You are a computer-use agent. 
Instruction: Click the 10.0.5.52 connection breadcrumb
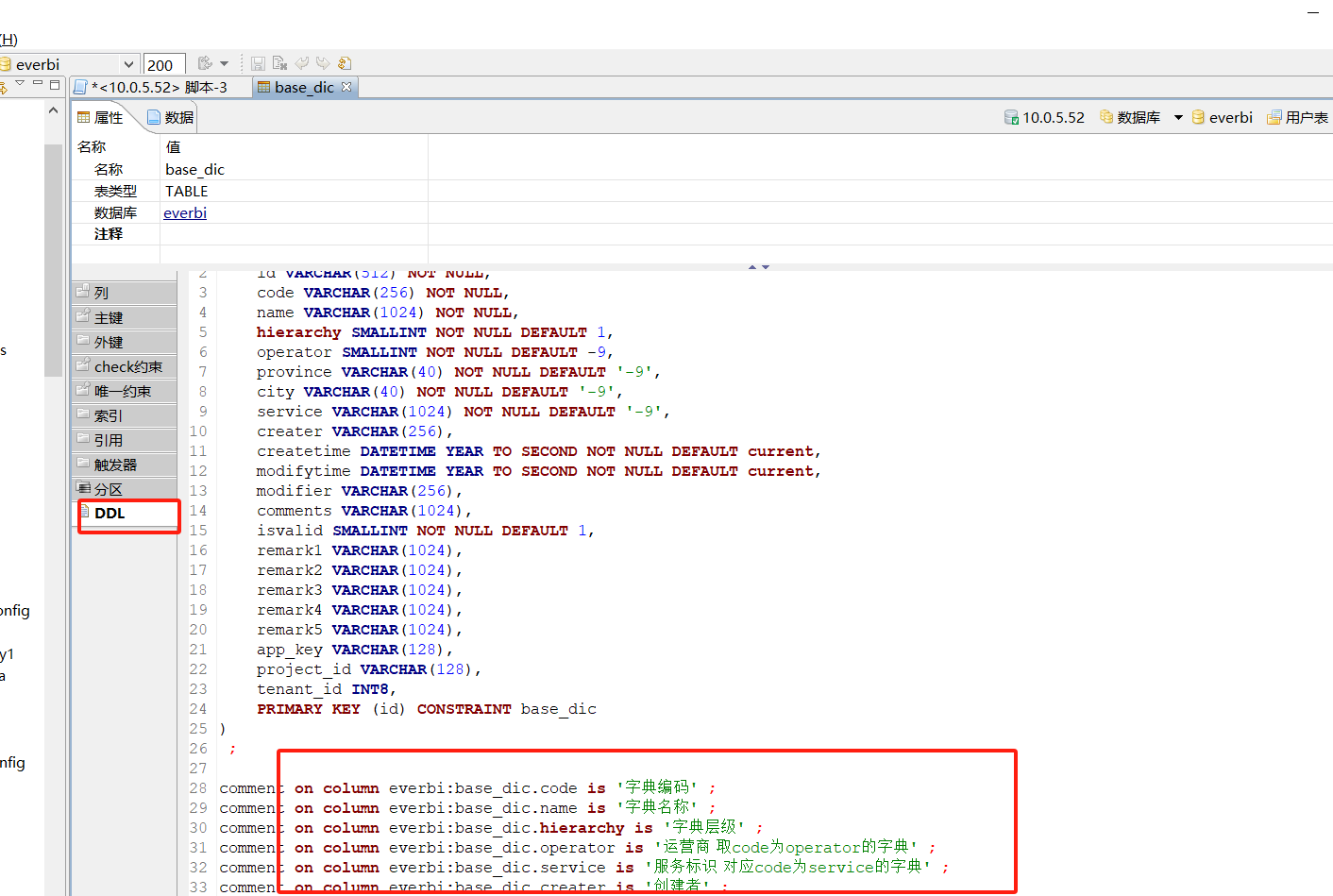[1044, 117]
